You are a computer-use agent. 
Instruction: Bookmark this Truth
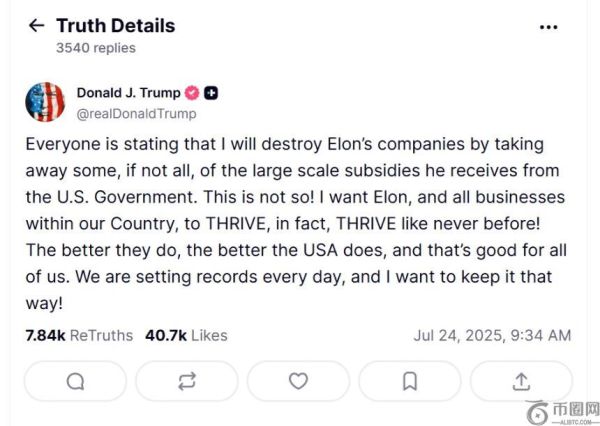(410, 381)
